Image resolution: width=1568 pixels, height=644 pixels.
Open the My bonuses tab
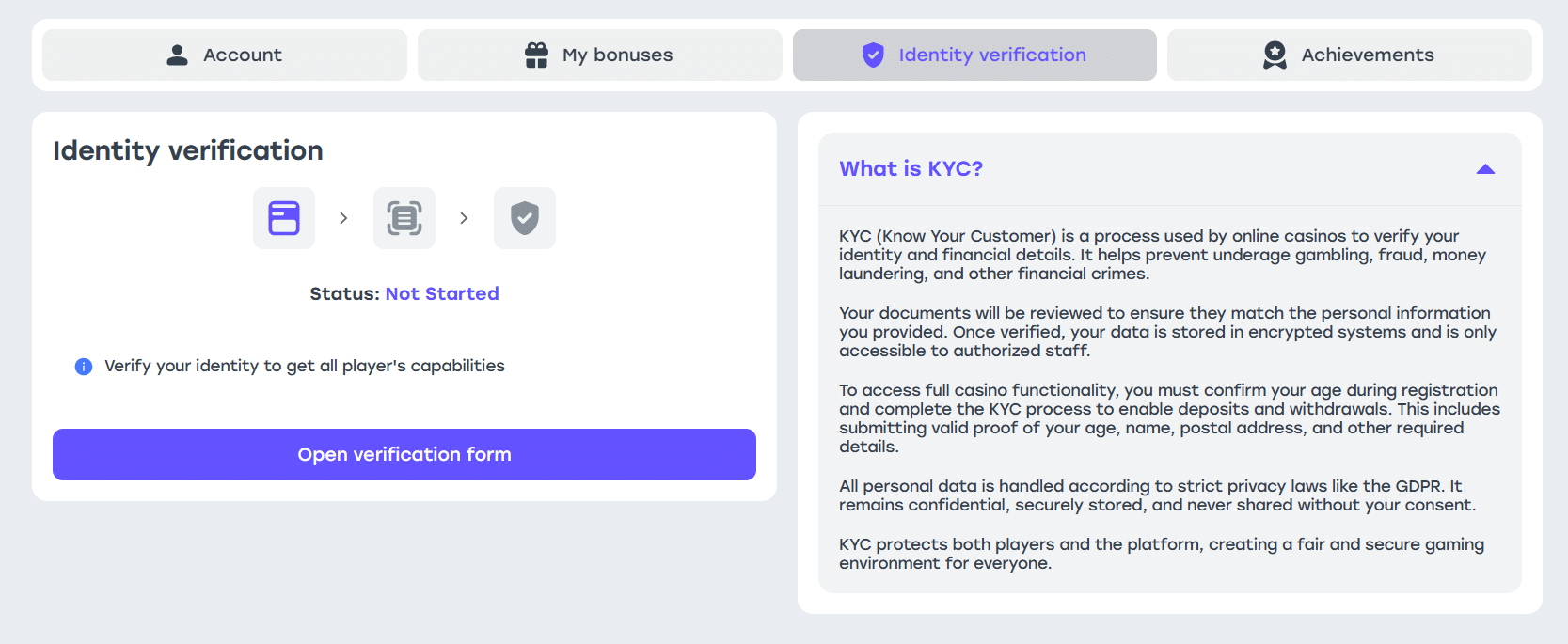tap(599, 55)
